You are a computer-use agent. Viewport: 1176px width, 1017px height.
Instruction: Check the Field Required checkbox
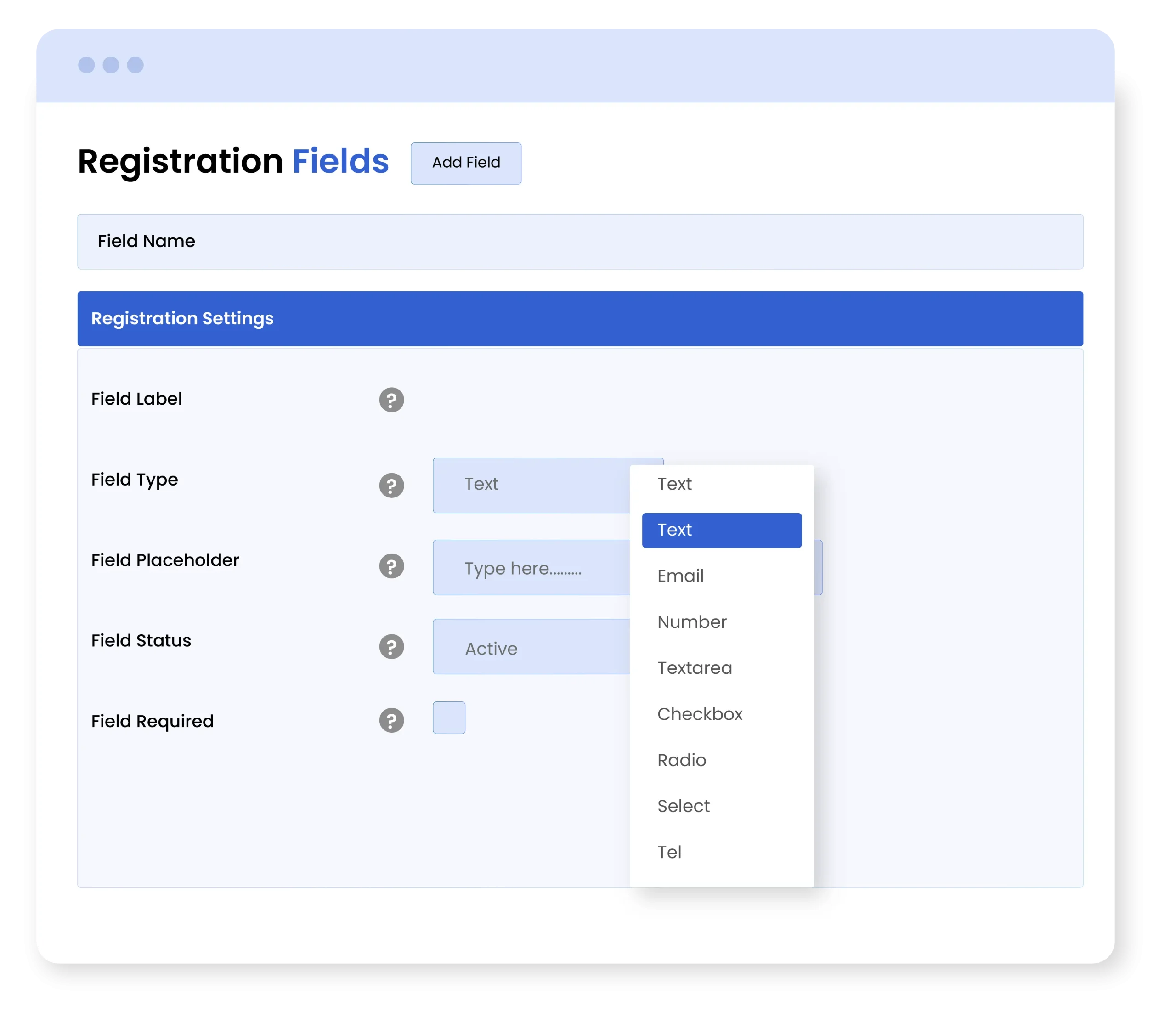(x=449, y=718)
